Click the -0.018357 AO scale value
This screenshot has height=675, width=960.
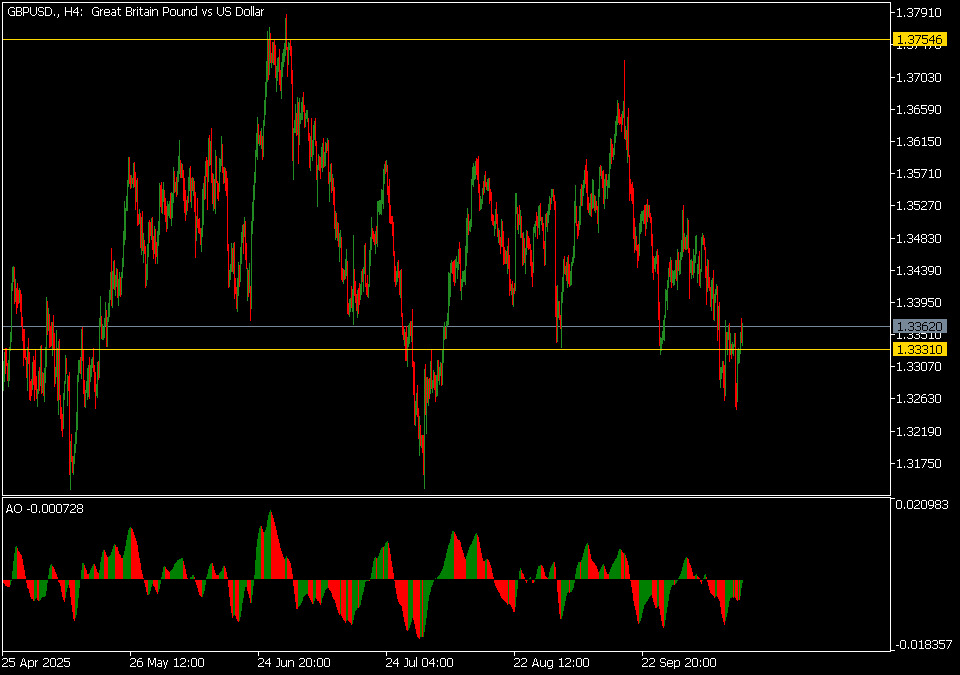pos(921,645)
